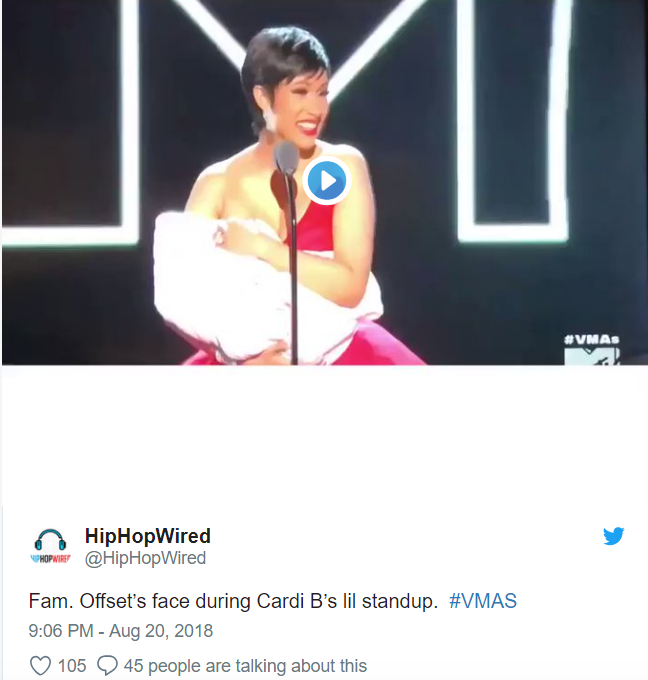The image size is (648, 680).
Task: Follow the #VMAS hashtag link
Action: (483, 601)
